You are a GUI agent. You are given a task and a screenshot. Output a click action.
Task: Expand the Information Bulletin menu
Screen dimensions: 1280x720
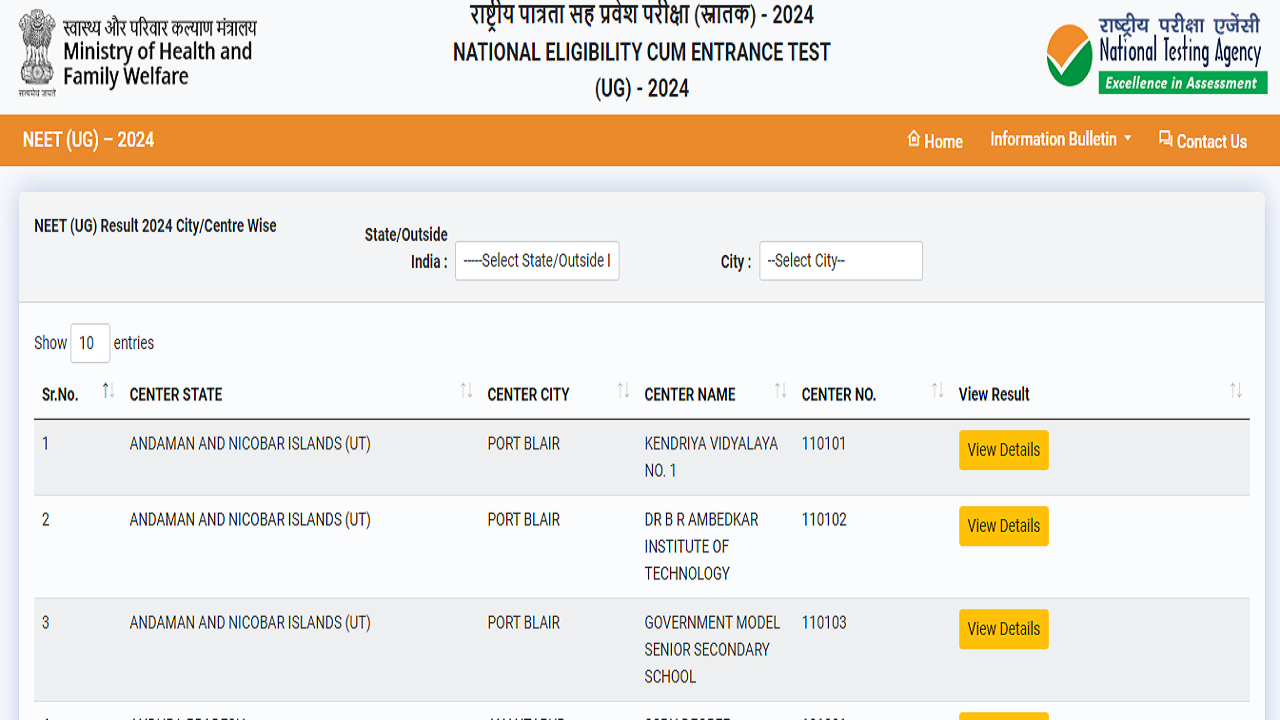pyautogui.click(x=1060, y=139)
